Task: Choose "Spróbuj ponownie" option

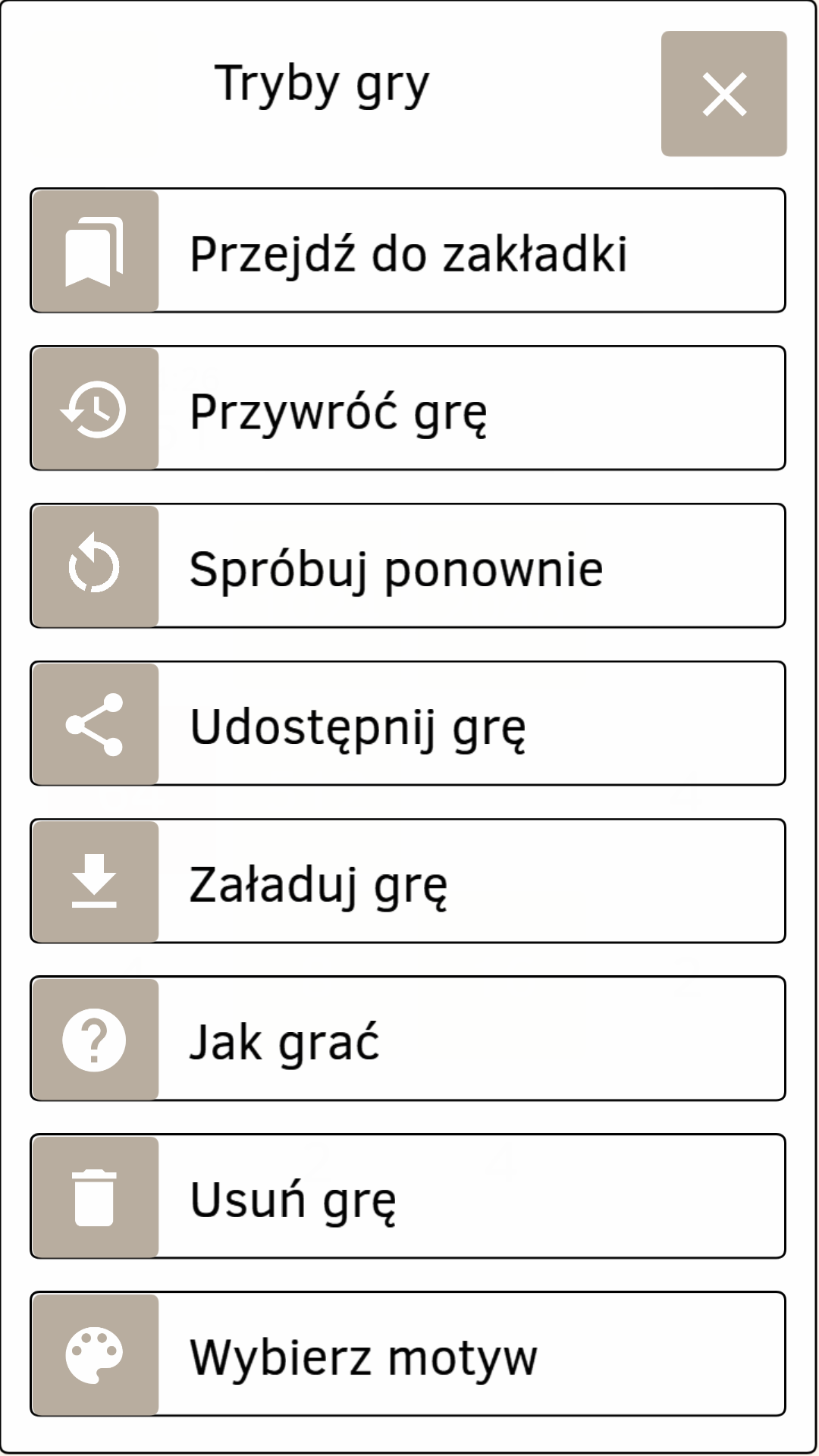Action: point(396,570)
